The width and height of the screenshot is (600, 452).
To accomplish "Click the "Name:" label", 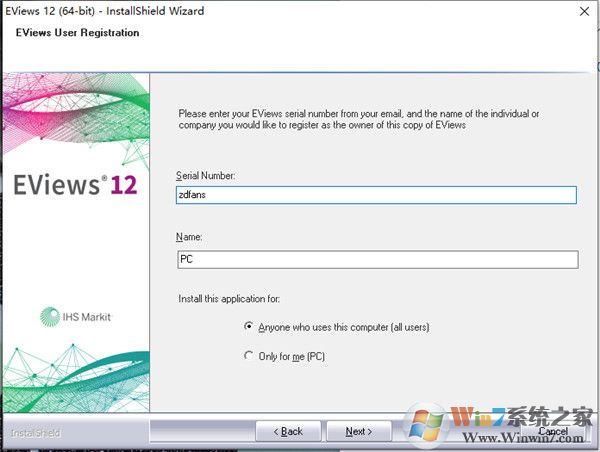I will pyautogui.click(x=189, y=237).
